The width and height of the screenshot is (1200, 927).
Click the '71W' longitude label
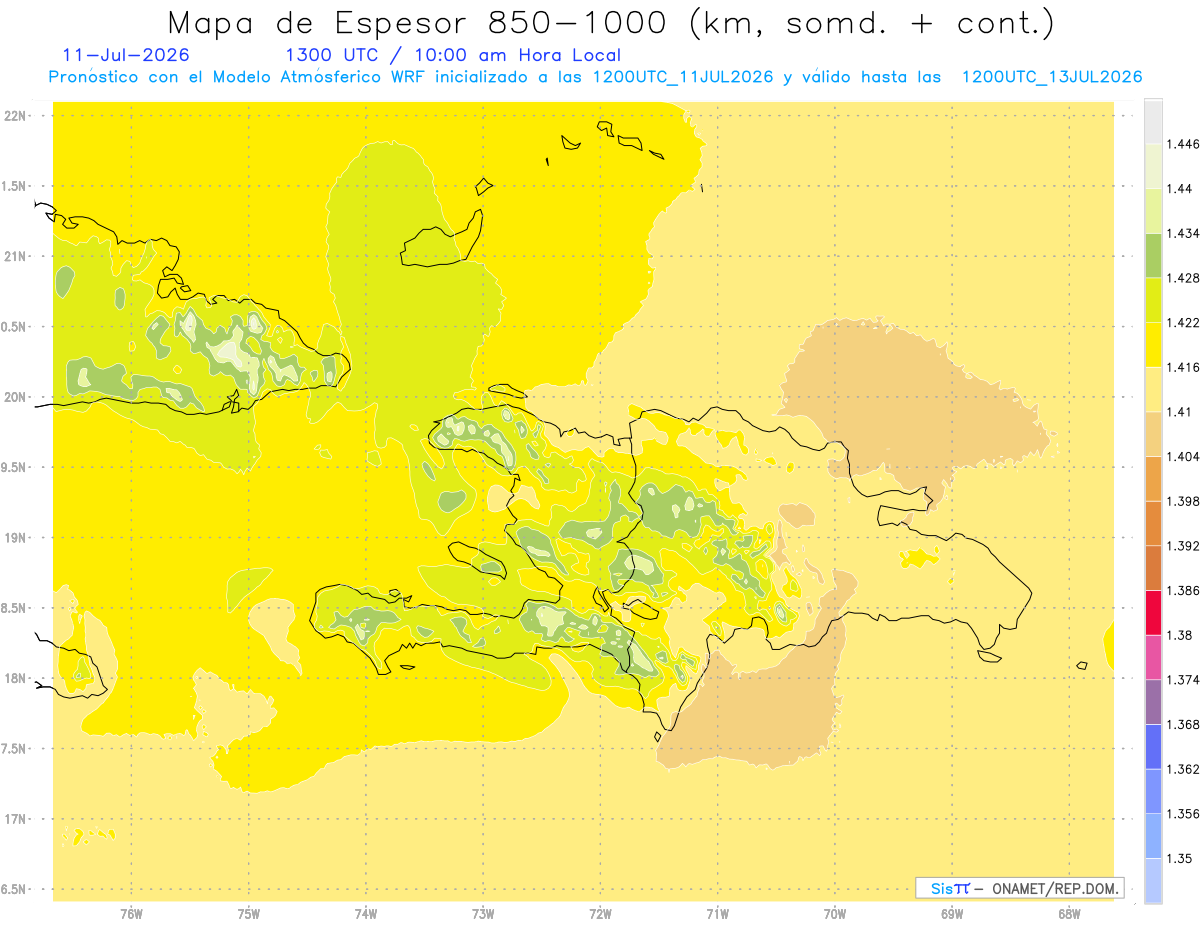[x=717, y=913]
